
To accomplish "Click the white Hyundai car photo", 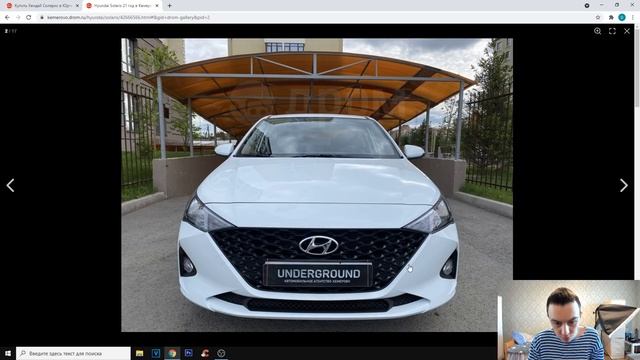I will [x=317, y=185].
